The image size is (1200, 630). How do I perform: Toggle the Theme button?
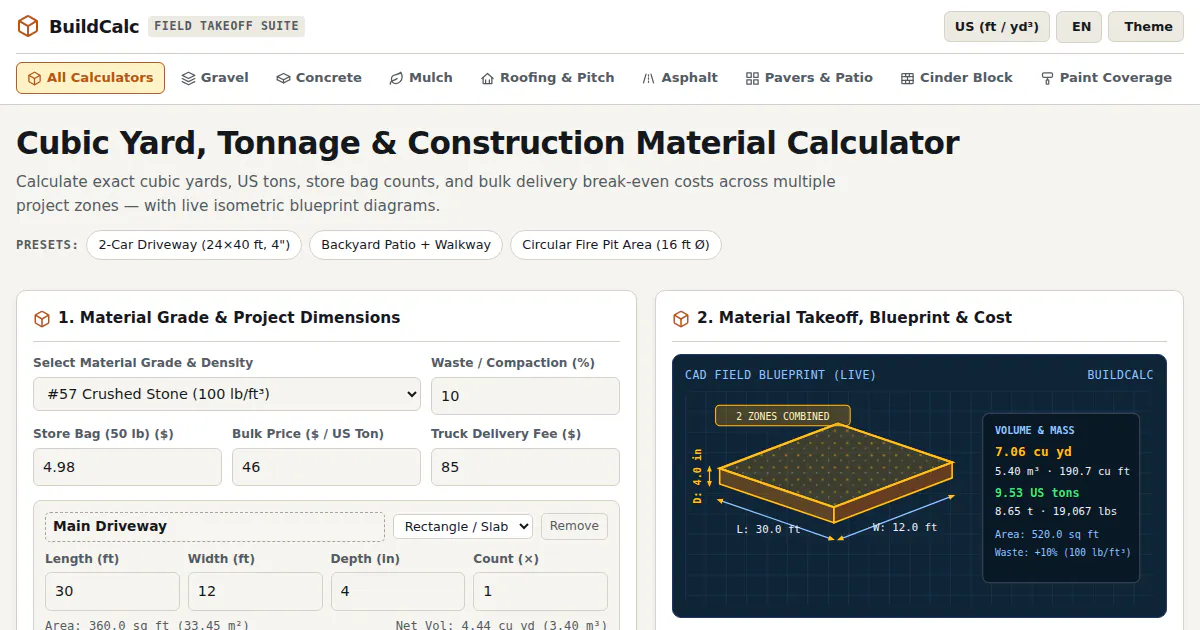[x=1146, y=27]
